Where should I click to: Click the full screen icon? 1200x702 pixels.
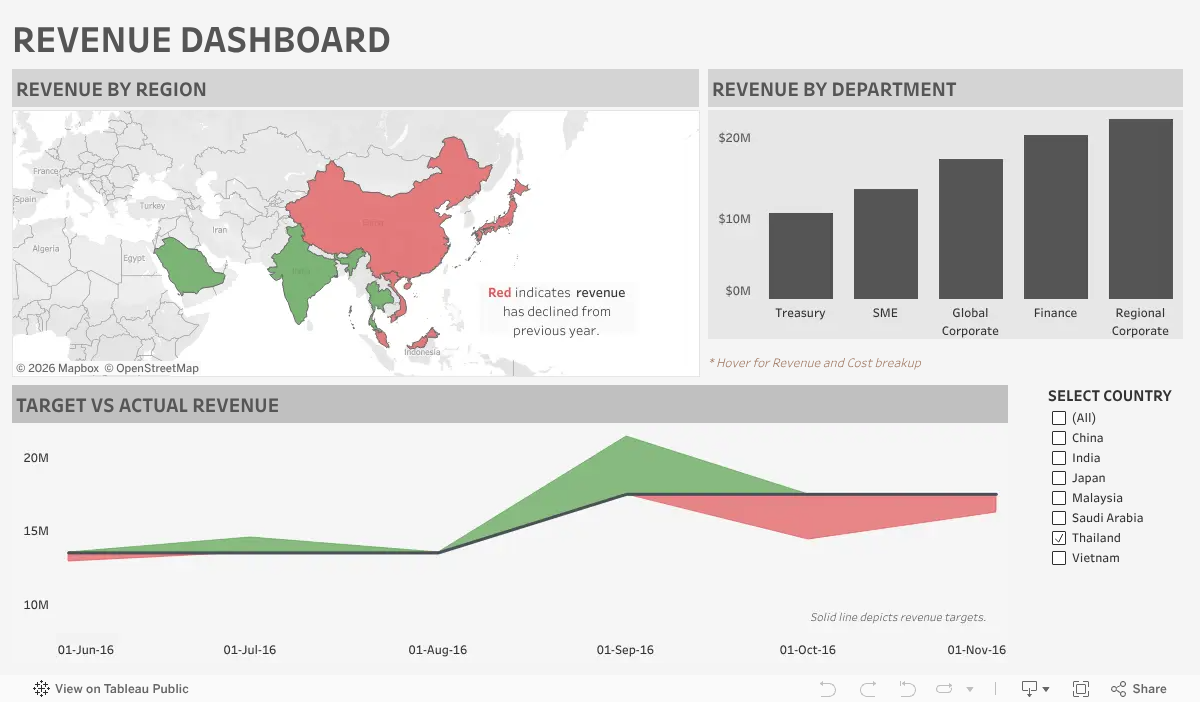[1080, 689]
